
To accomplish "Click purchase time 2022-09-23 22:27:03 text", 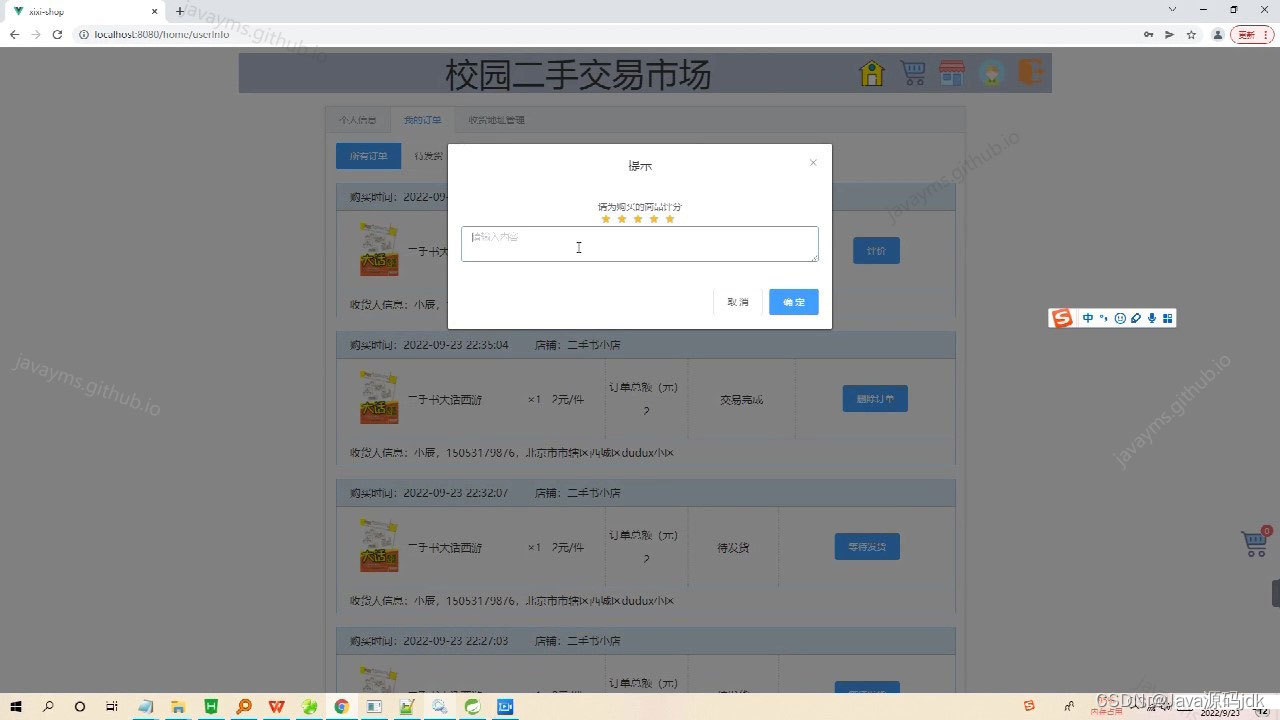I will (x=456, y=641).
